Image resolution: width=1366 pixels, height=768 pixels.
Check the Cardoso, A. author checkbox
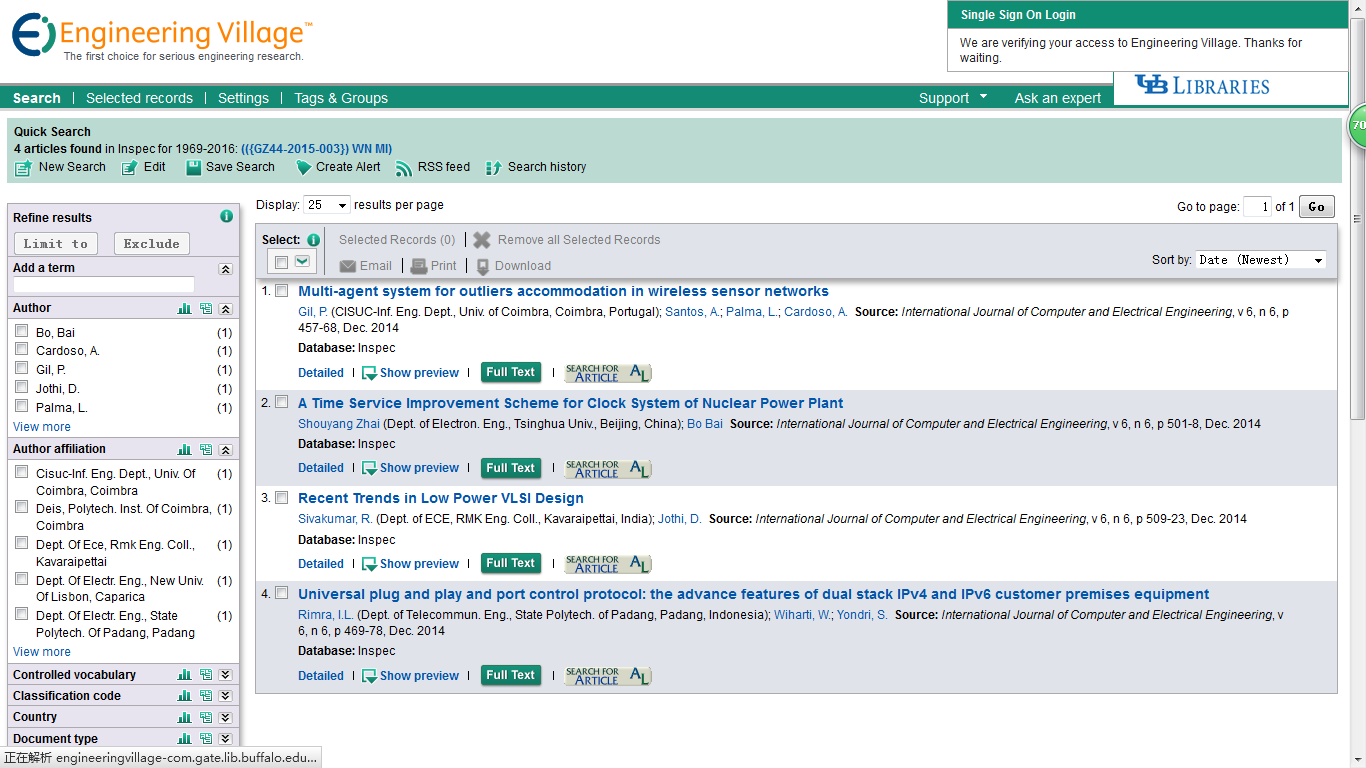(22, 350)
